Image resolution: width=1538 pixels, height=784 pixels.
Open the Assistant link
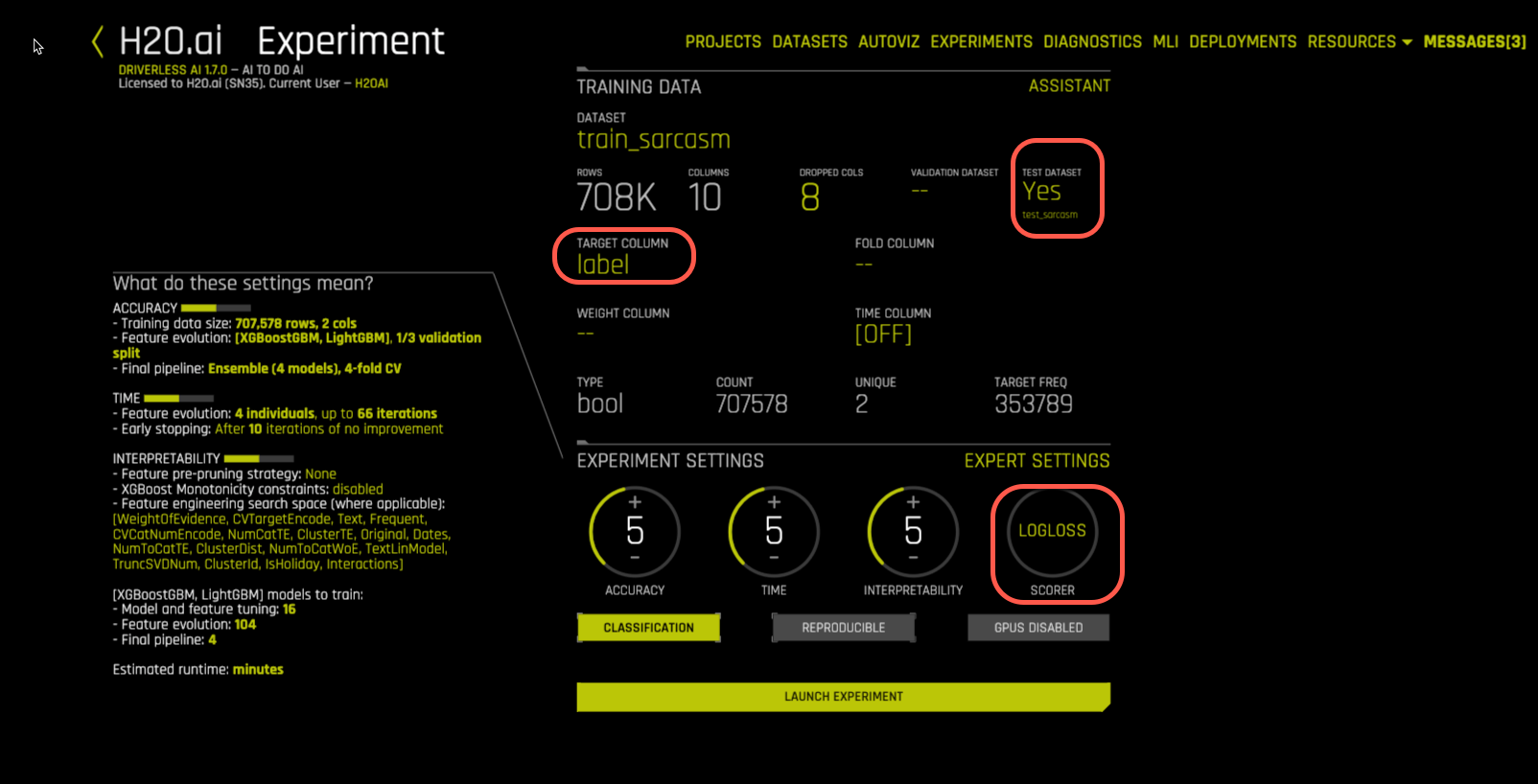(1070, 86)
